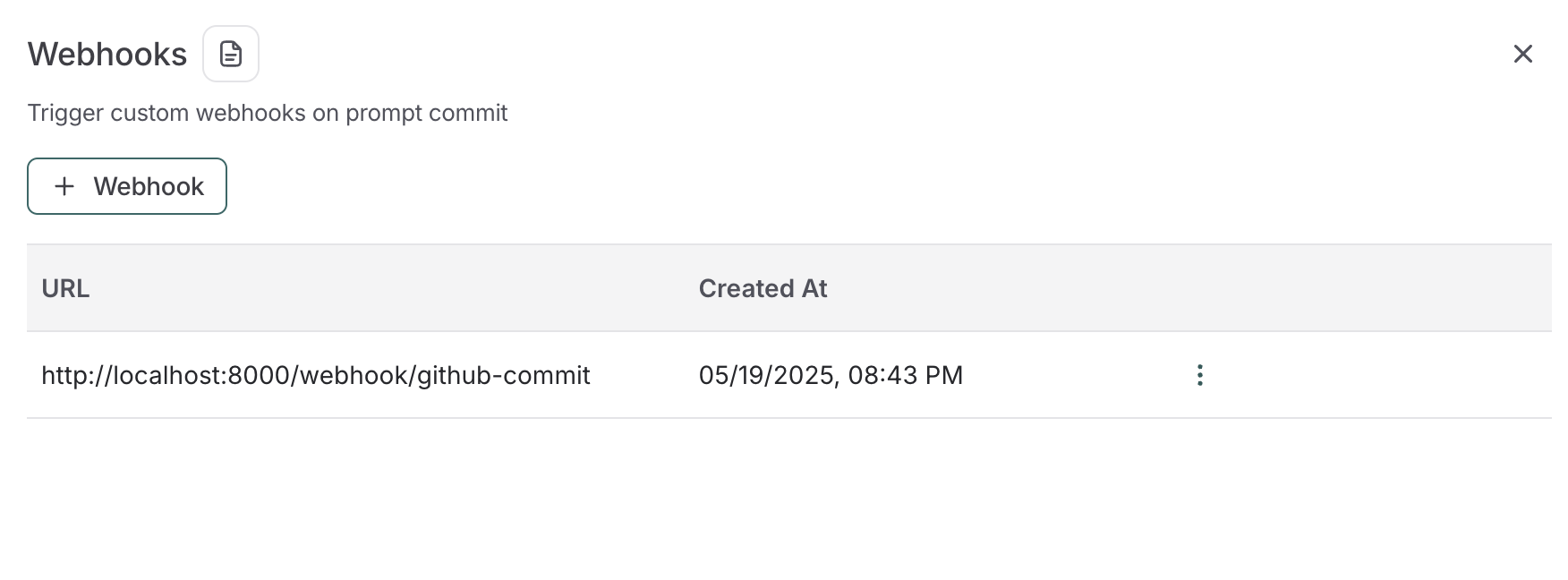Screen dimensions: 1568x580
Task: Open the three-dot menu for github-commit webhook
Action: (1200, 375)
